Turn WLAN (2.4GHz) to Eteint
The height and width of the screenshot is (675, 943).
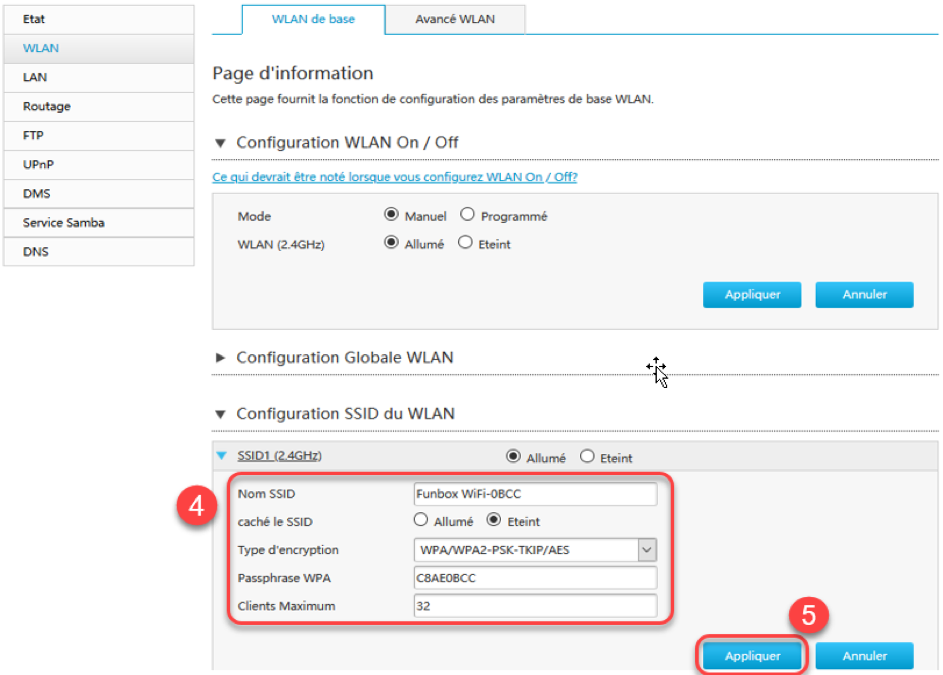465,243
